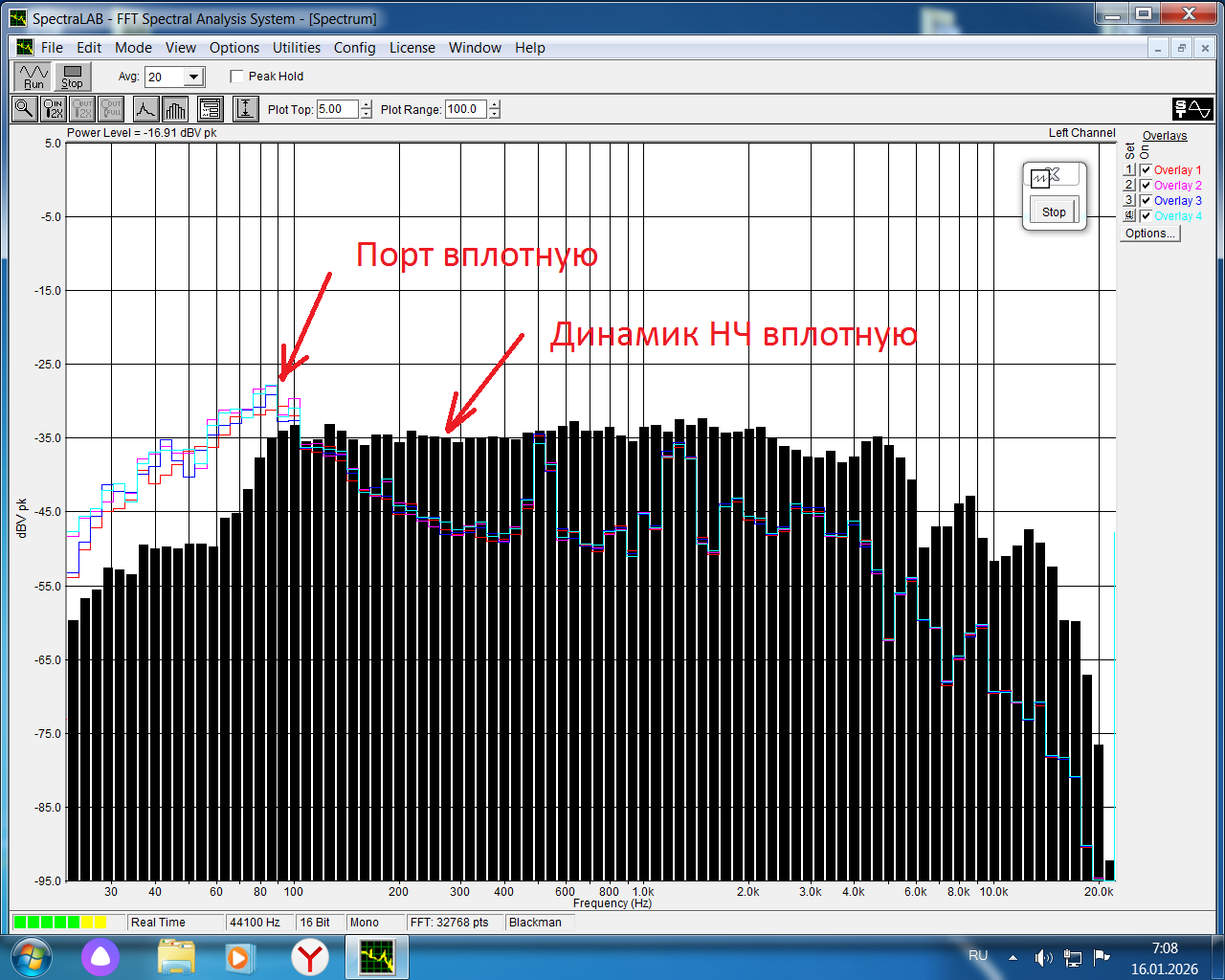This screenshot has height=980, width=1225.
Task: Open the License menu
Action: pyautogui.click(x=412, y=48)
